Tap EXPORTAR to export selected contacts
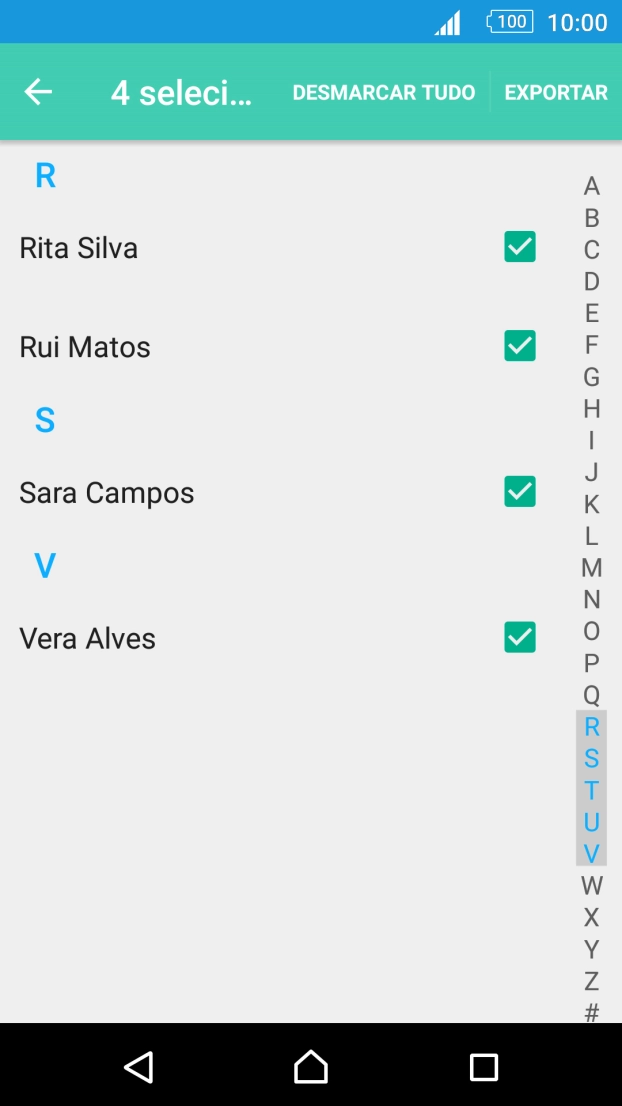Viewport: 622px width, 1106px height. (x=555, y=91)
